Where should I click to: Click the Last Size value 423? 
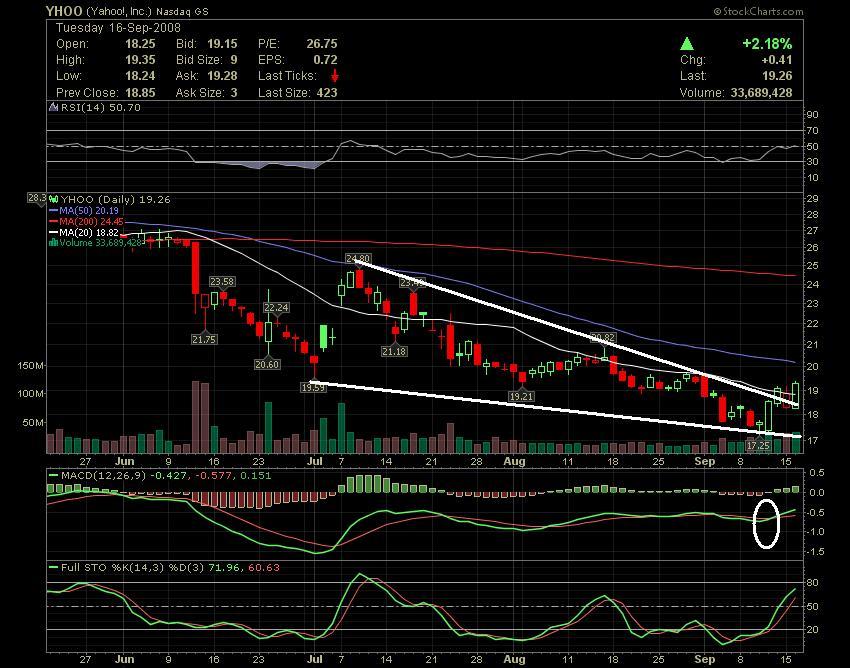pos(327,93)
